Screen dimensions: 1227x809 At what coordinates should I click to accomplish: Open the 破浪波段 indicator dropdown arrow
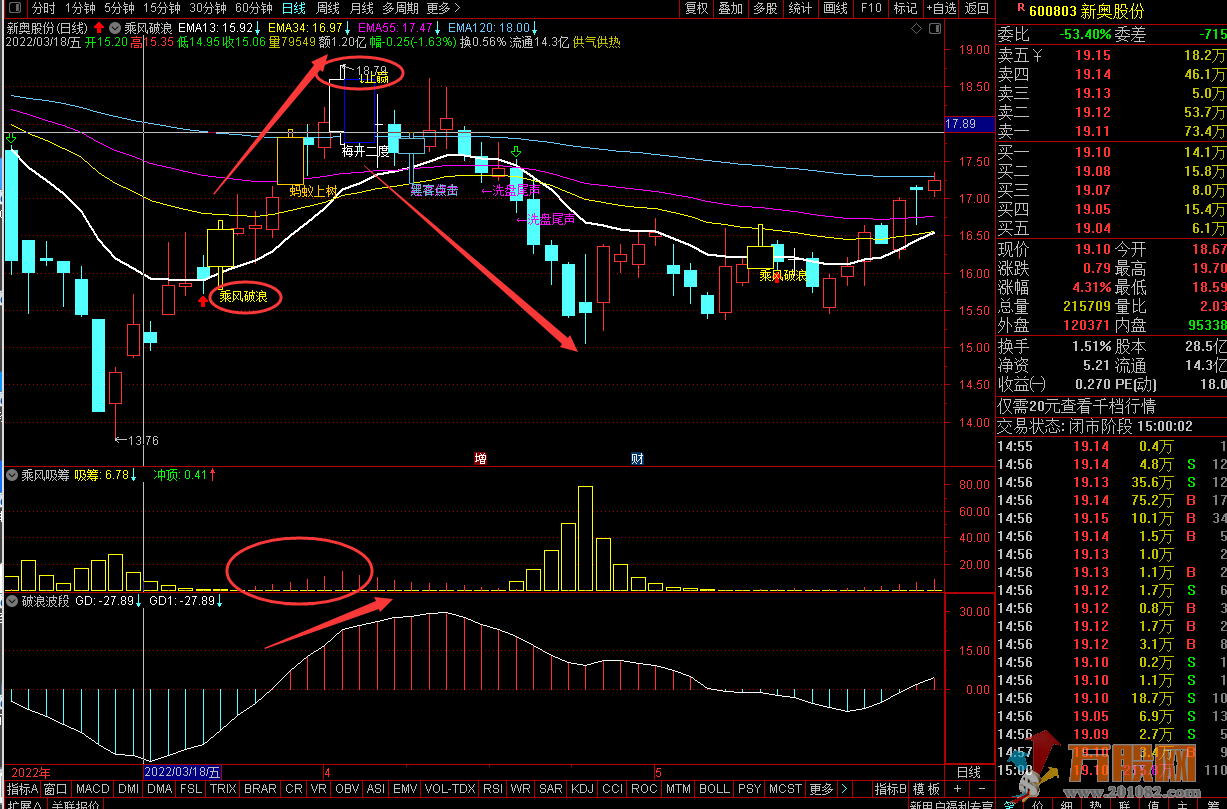pyautogui.click(x=12, y=601)
